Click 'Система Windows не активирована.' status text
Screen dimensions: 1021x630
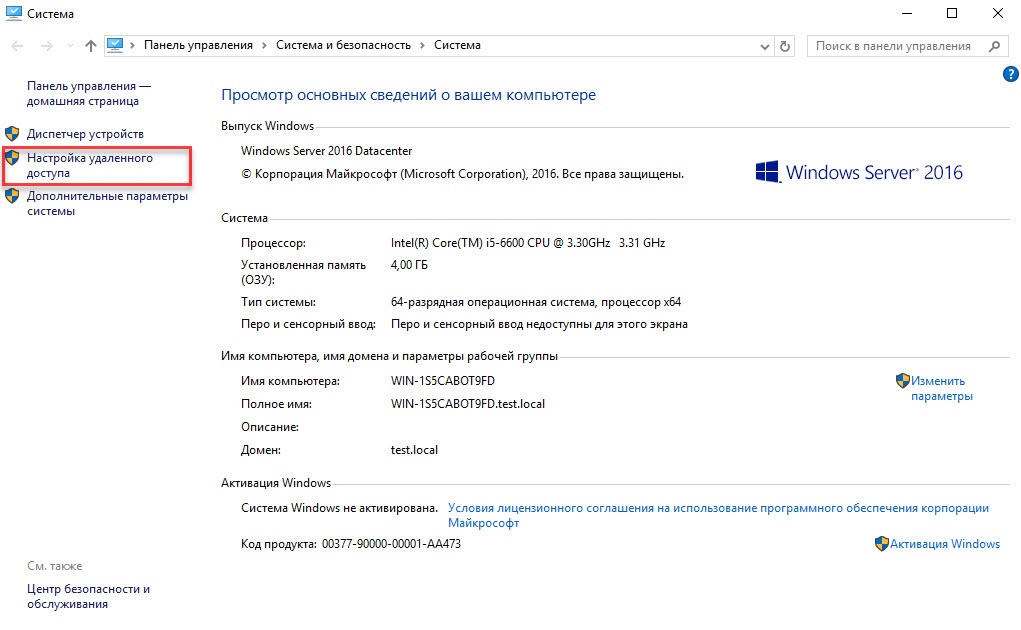339,508
